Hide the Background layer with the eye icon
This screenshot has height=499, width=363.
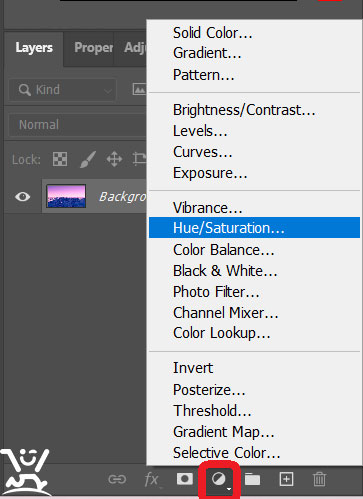(x=23, y=197)
